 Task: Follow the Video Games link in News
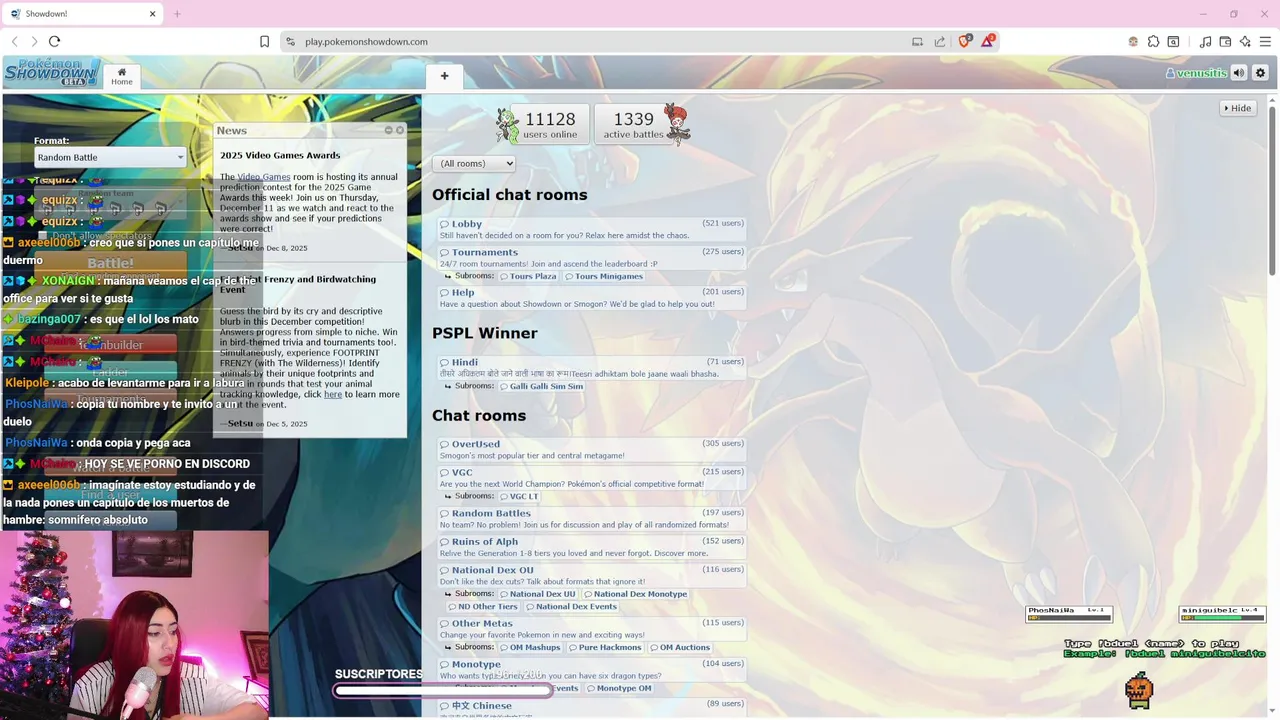(264, 177)
